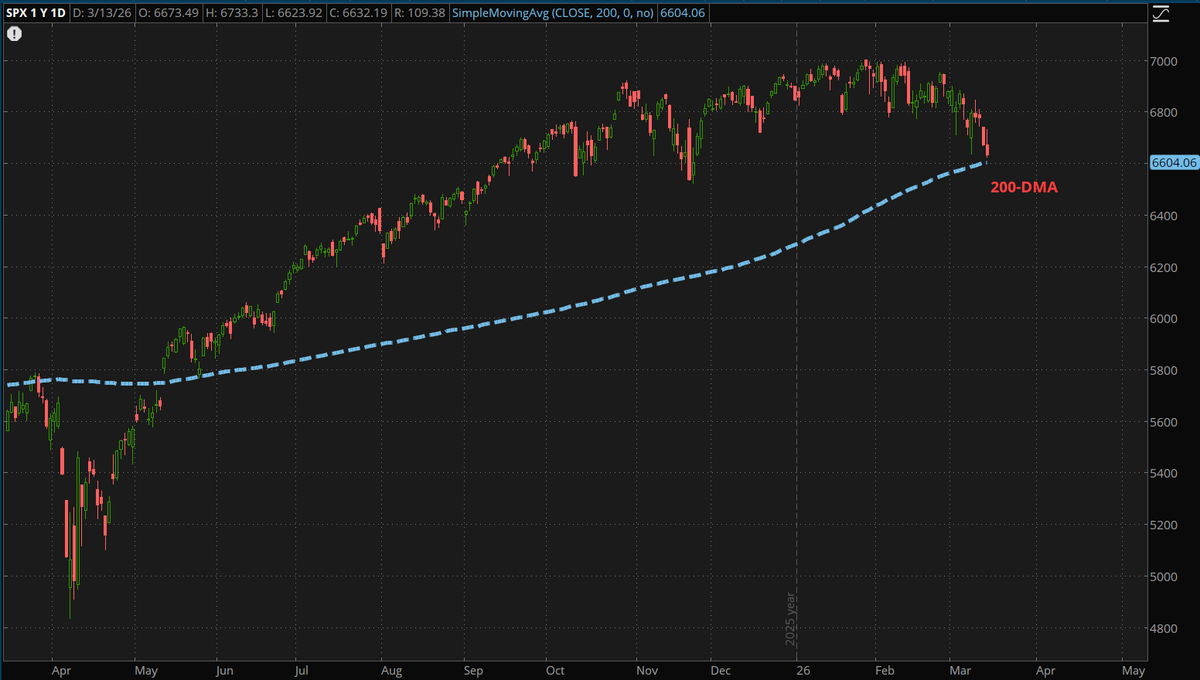The width and height of the screenshot is (1200, 680).
Task: Click the 5800 price axis label
Action: click(x=1165, y=371)
